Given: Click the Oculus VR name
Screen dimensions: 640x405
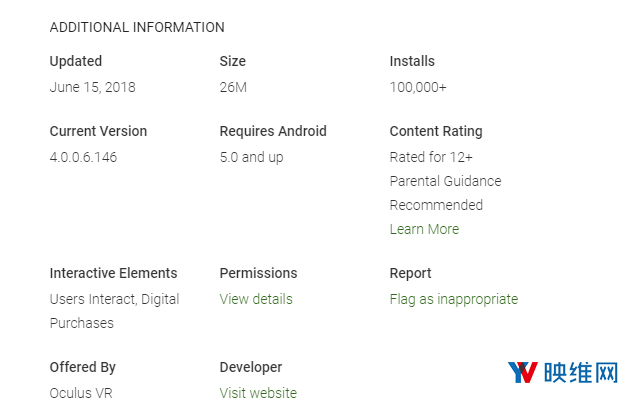Looking at the screenshot, I should pyautogui.click(x=81, y=393).
